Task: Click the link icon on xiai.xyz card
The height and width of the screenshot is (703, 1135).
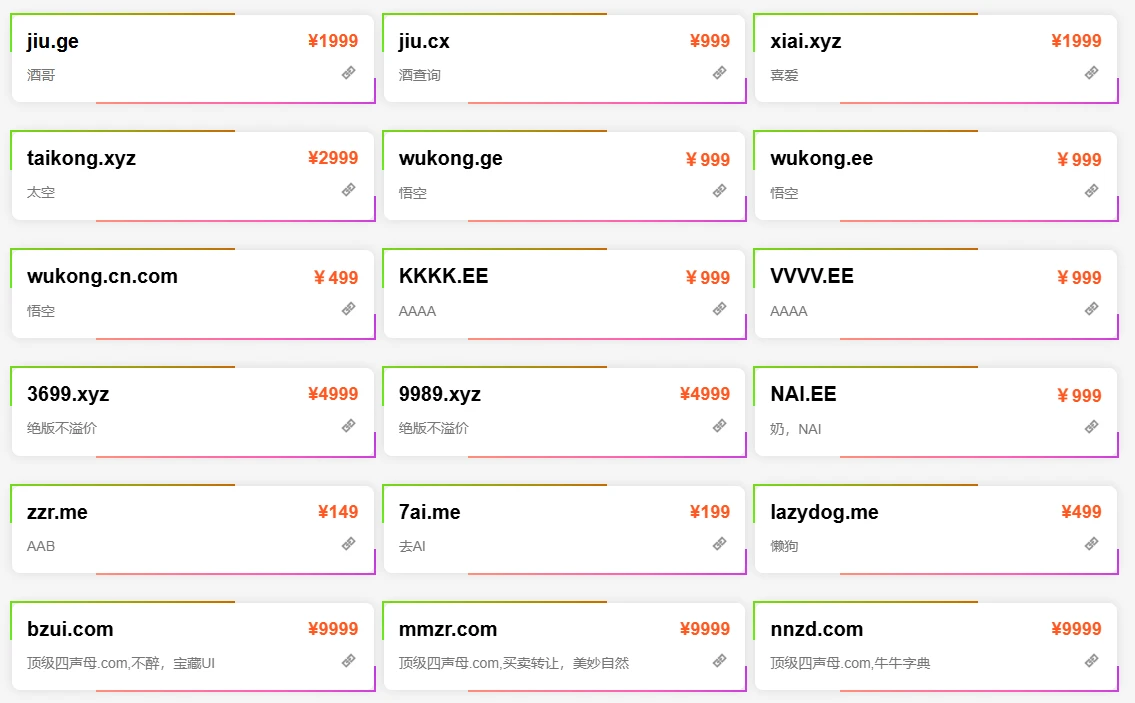Action: click(x=1091, y=72)
